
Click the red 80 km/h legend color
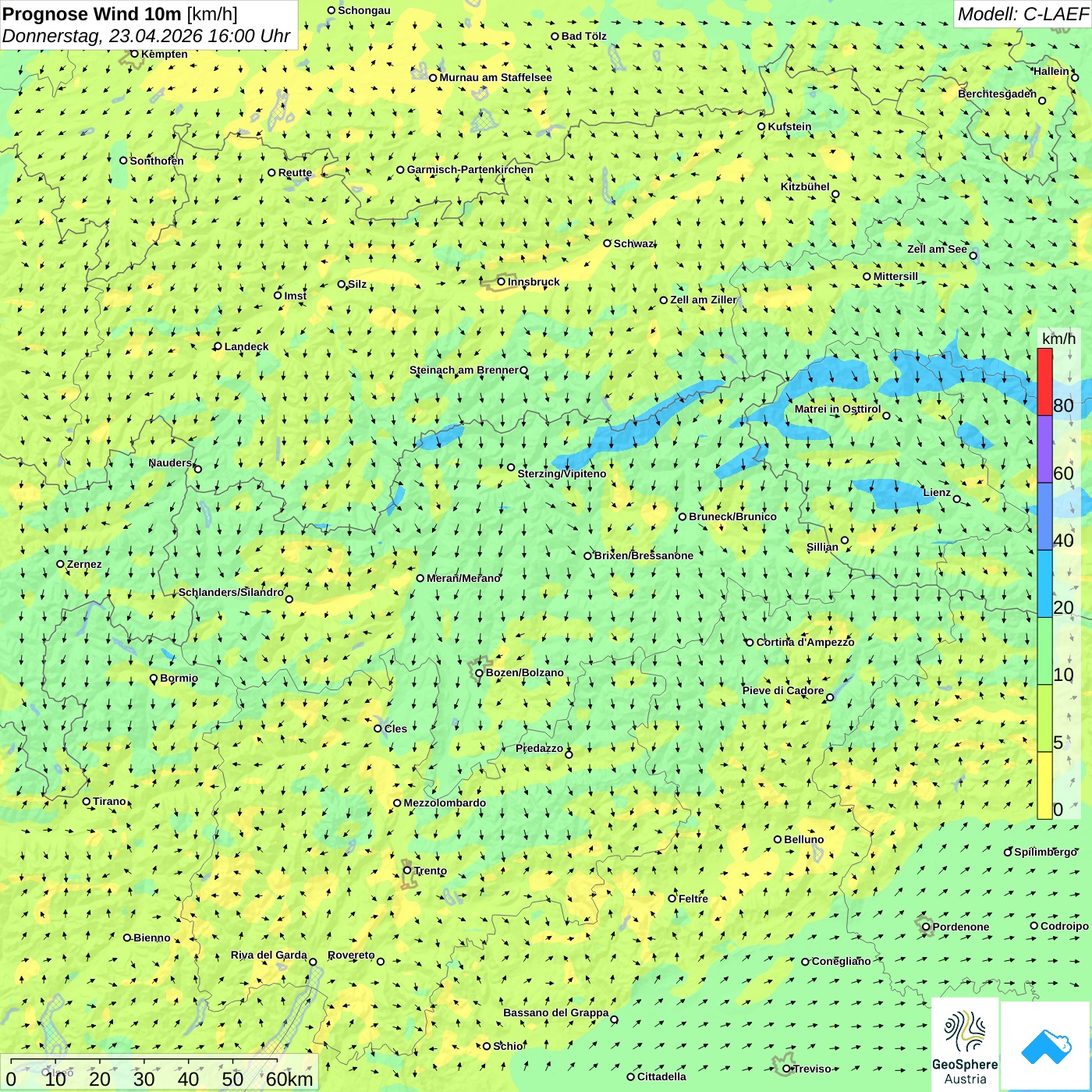coord(1044,382)
